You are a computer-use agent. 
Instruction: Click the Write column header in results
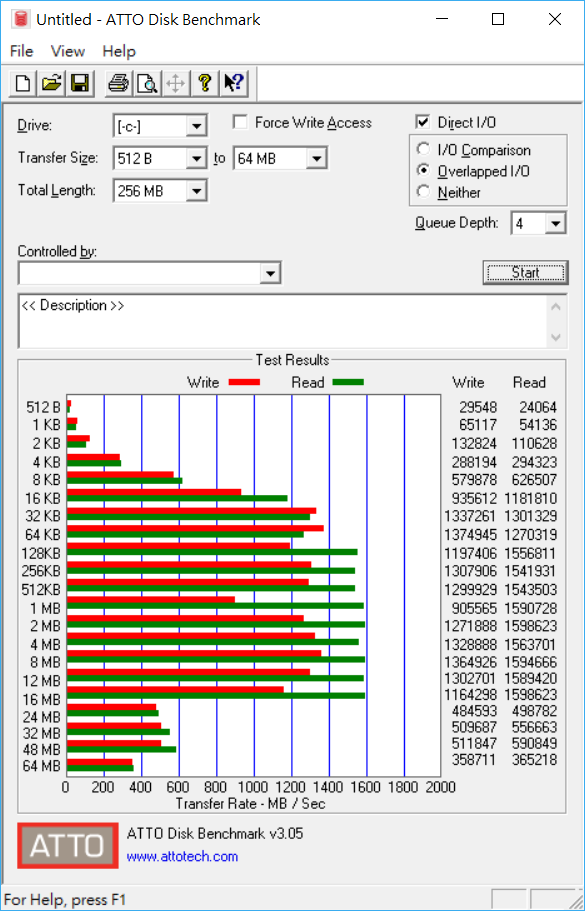pyautogui.click(x=468, y=382)
